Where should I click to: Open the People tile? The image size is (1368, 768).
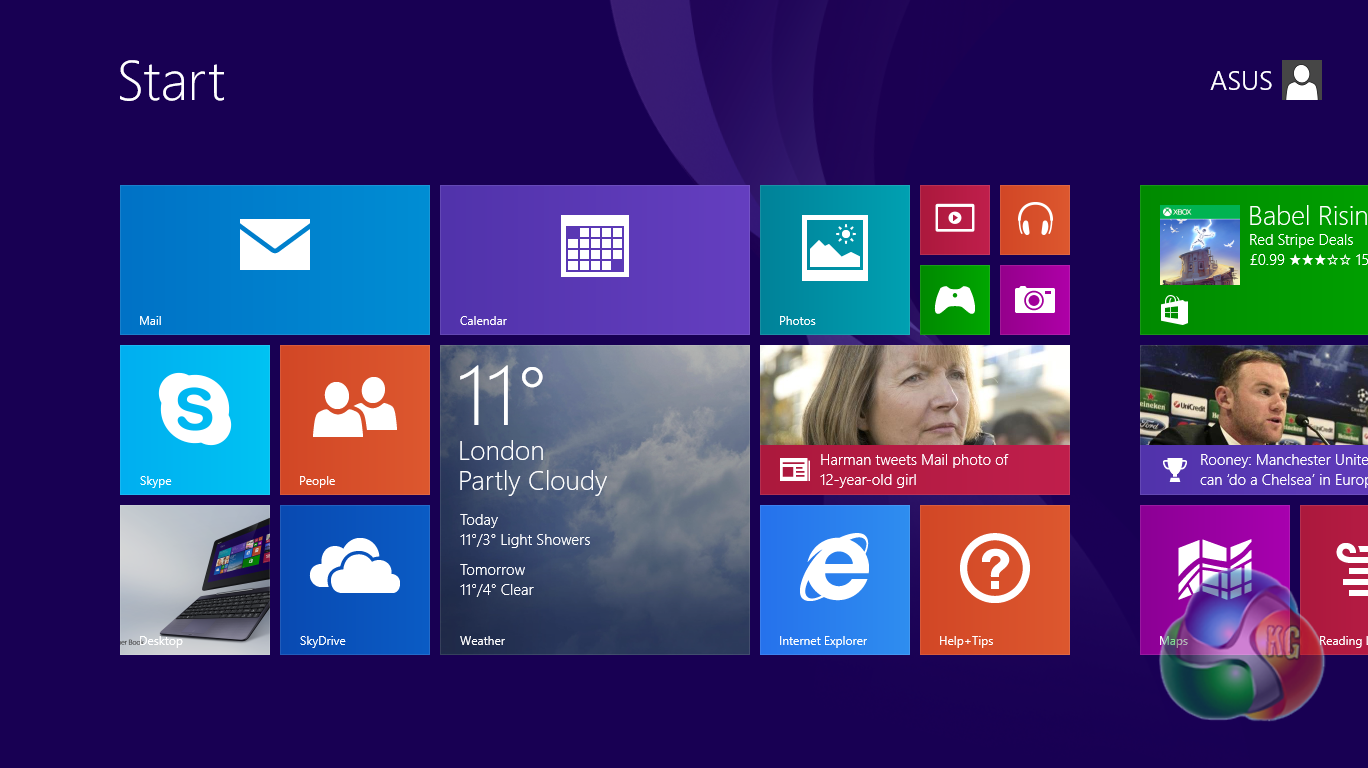point(355,420)
